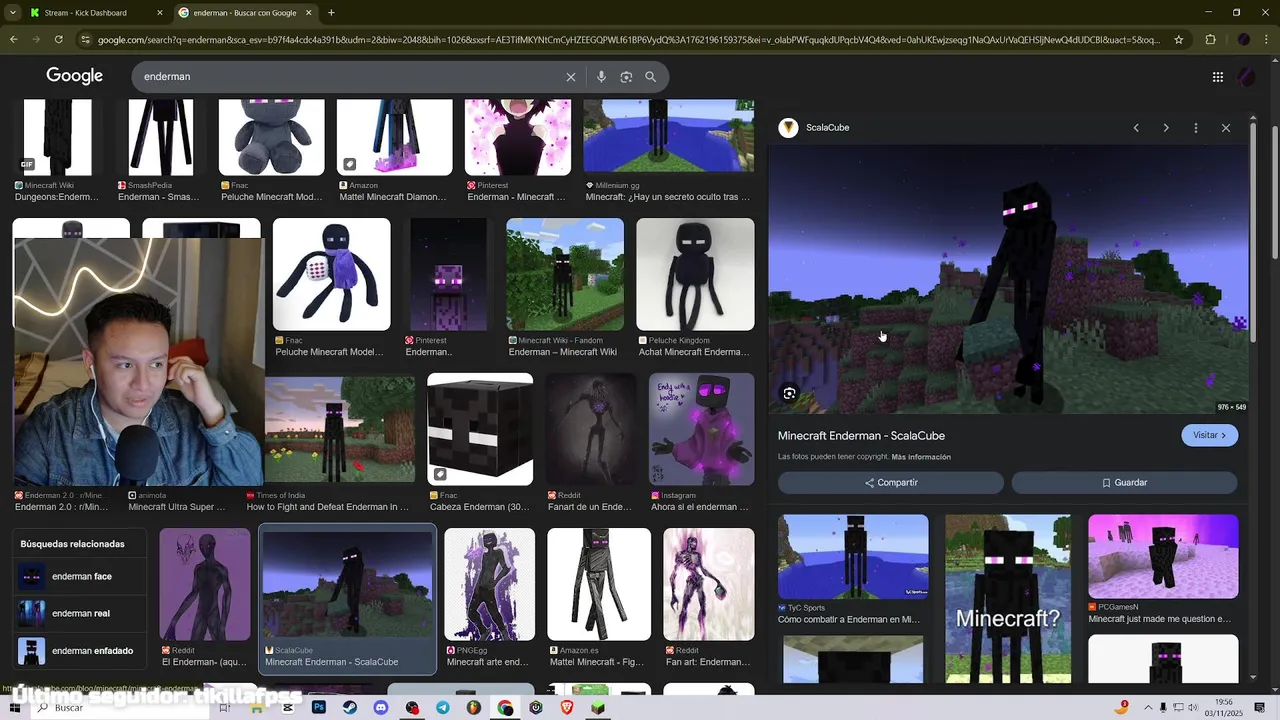Viewport: 1280px width, 720px height.
Task: Open related image from TyC Sports
Action: click(x=853, y=557)
